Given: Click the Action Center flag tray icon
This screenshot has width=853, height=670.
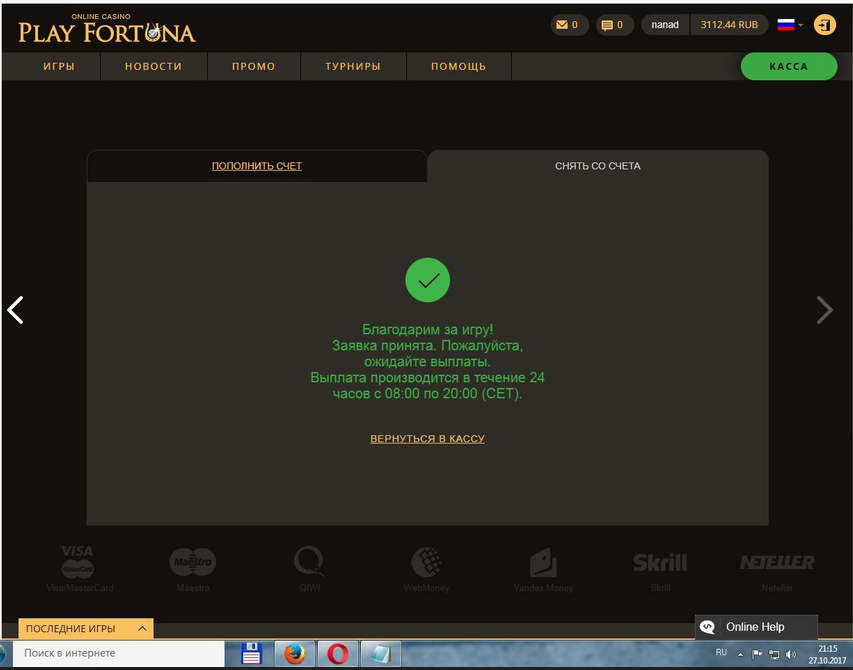Looking at the screenshot, I should (x=757, y=654).
